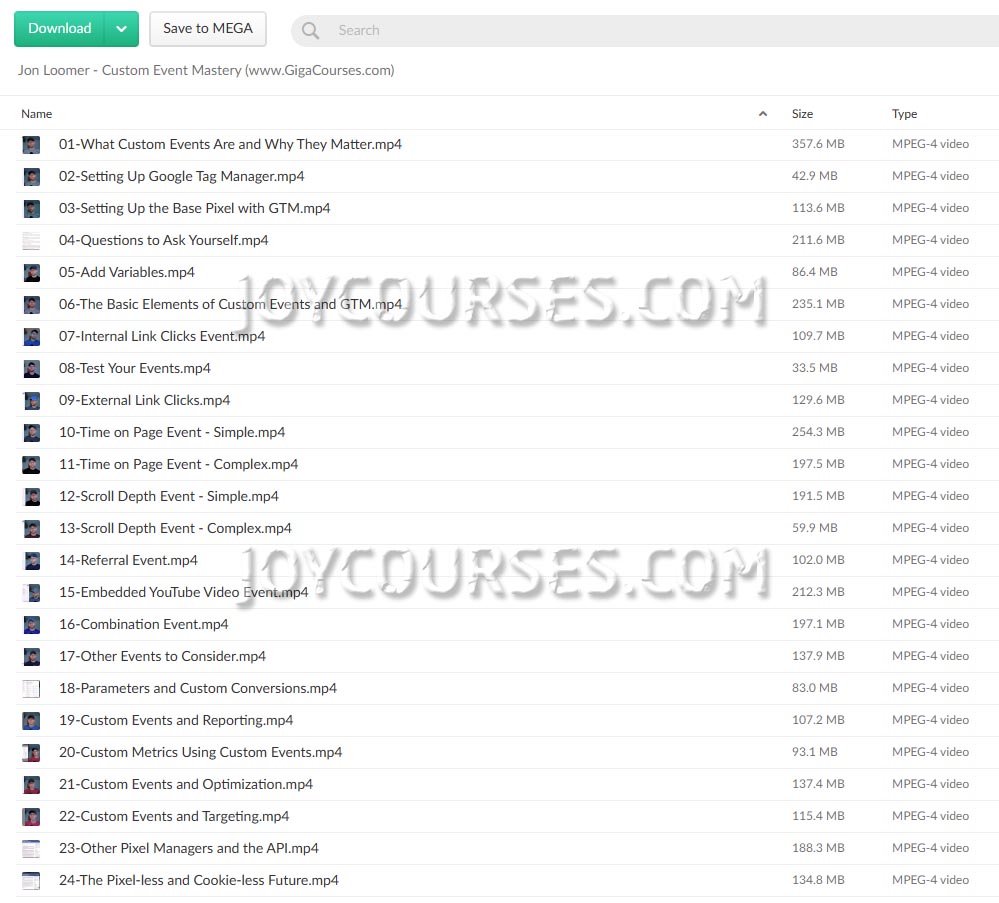Click thumbnail of 22-Custom Events and Targeting
The image size is (999, 903).
(31, 816)
